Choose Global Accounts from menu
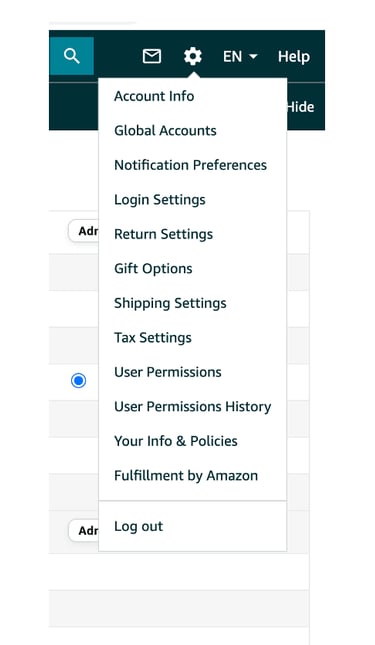Image resolution: width=375 pixels, height=645 pixels. (x=165, y=131)
